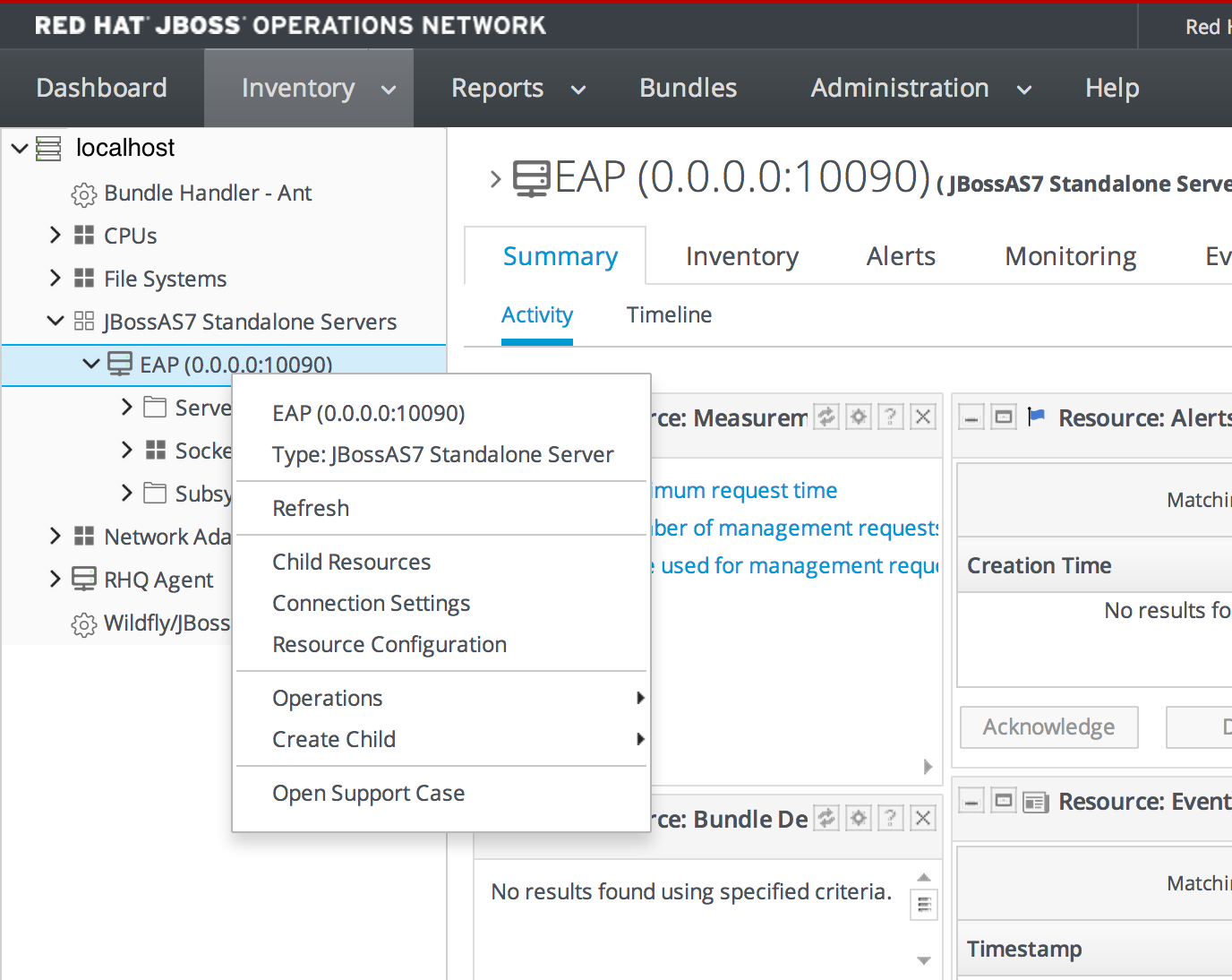This screenshot has width=1232, height=980.
Task: Close the Bundle Deployments portlet
Action: (923, 818)
